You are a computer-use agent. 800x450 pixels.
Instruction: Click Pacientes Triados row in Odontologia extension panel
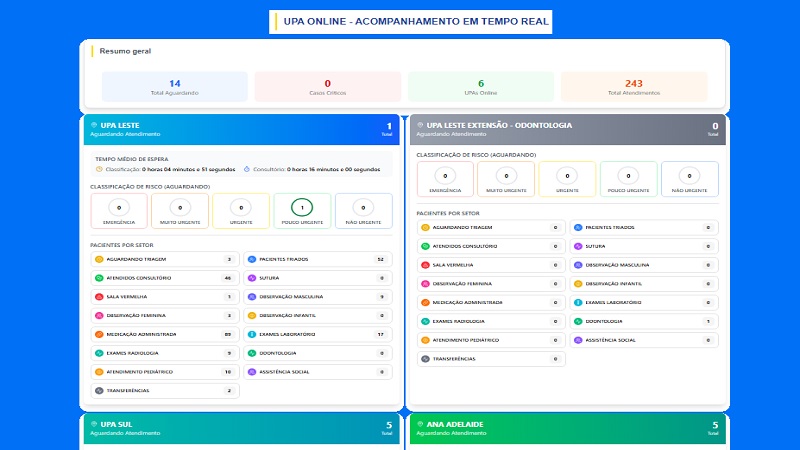[x=644, y=228]
